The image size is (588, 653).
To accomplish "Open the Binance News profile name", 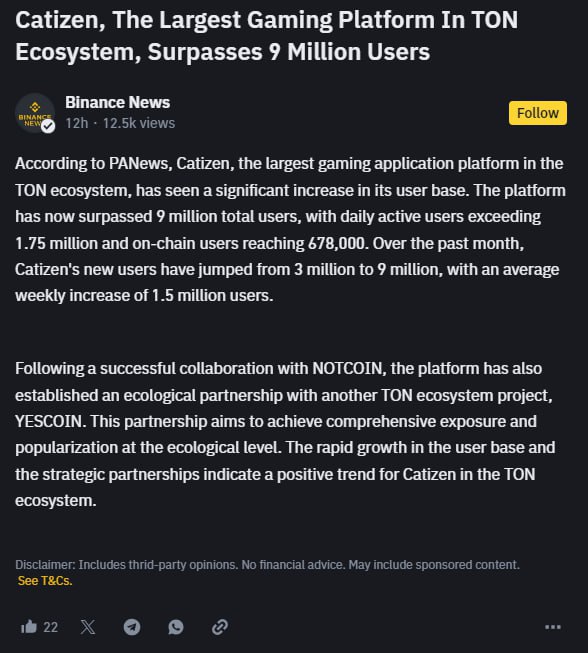I will click(117, 102).
